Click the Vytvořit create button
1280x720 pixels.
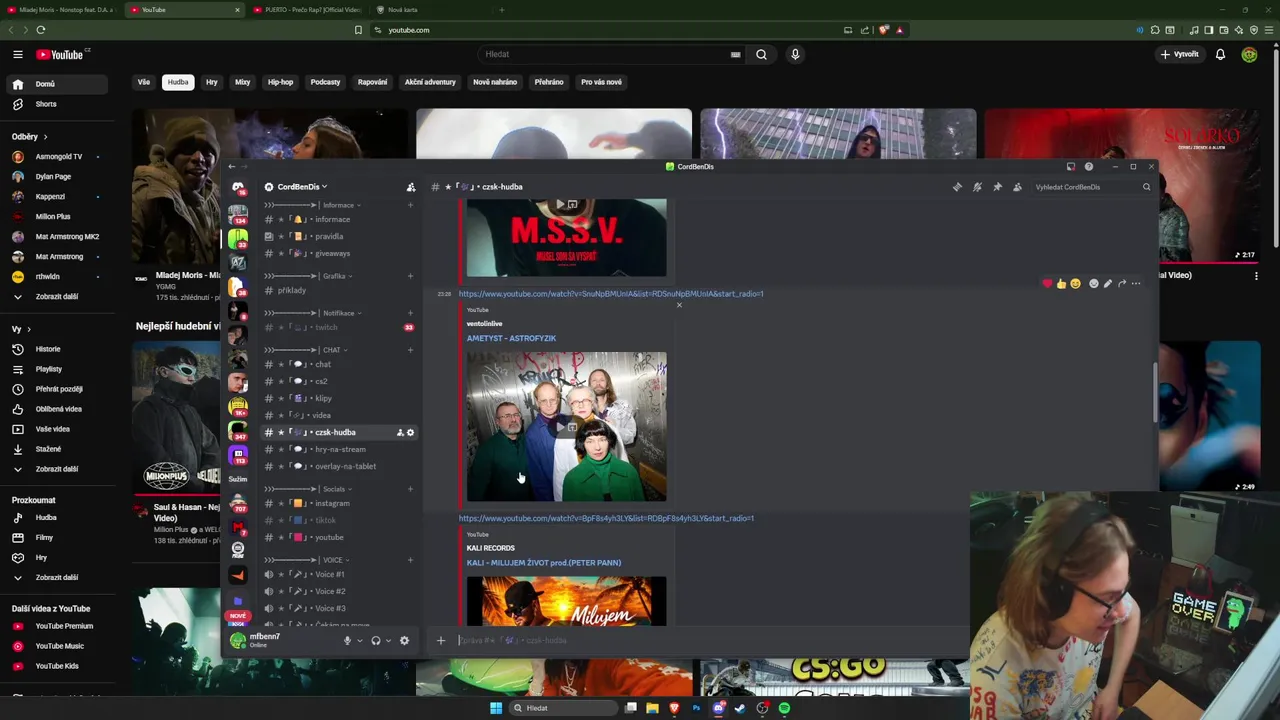(1180, 54)
